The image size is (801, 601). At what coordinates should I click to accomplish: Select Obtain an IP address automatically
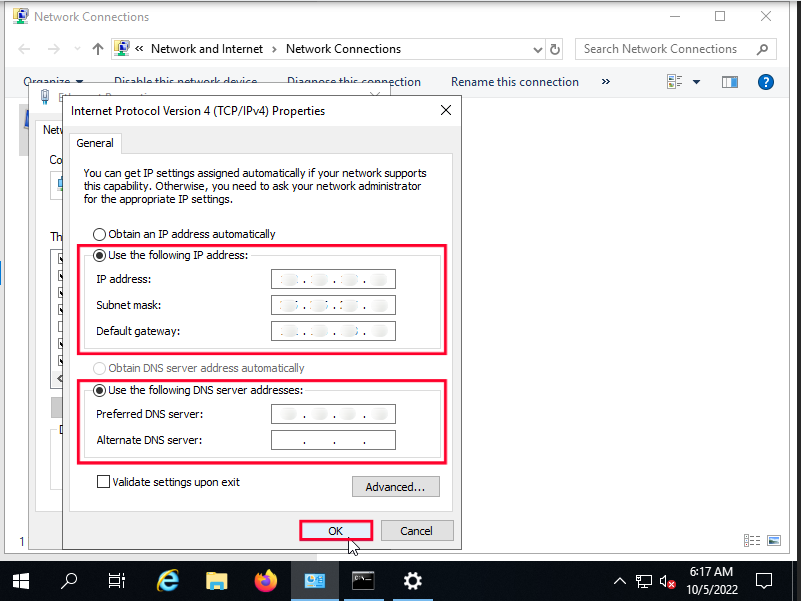(x=100, y=234)
